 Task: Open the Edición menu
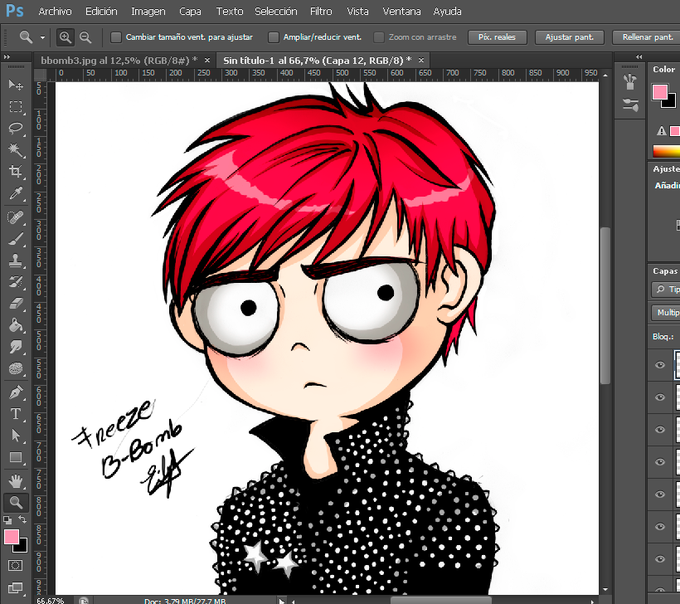point(101,11)
